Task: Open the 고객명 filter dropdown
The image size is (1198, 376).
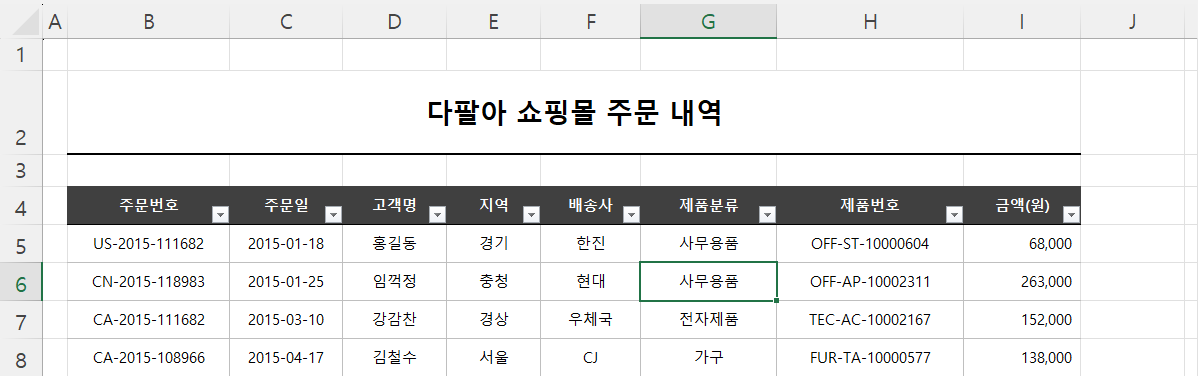Action: tap(438, 216)
